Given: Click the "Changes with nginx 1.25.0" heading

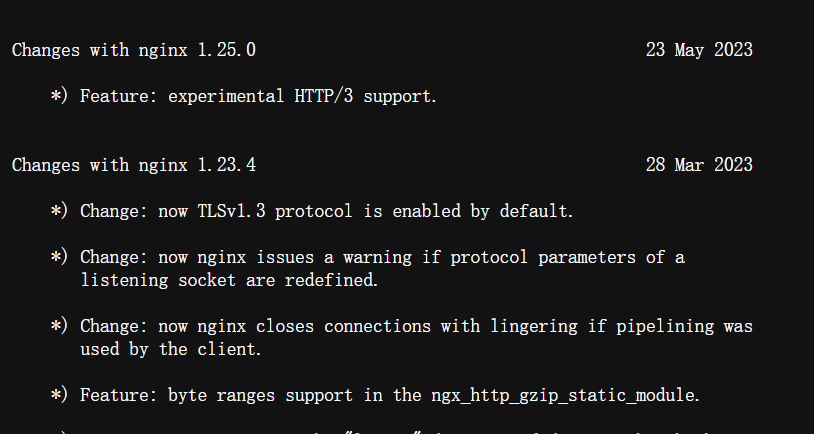Looking at the screenshot, I should pos(133,50).
